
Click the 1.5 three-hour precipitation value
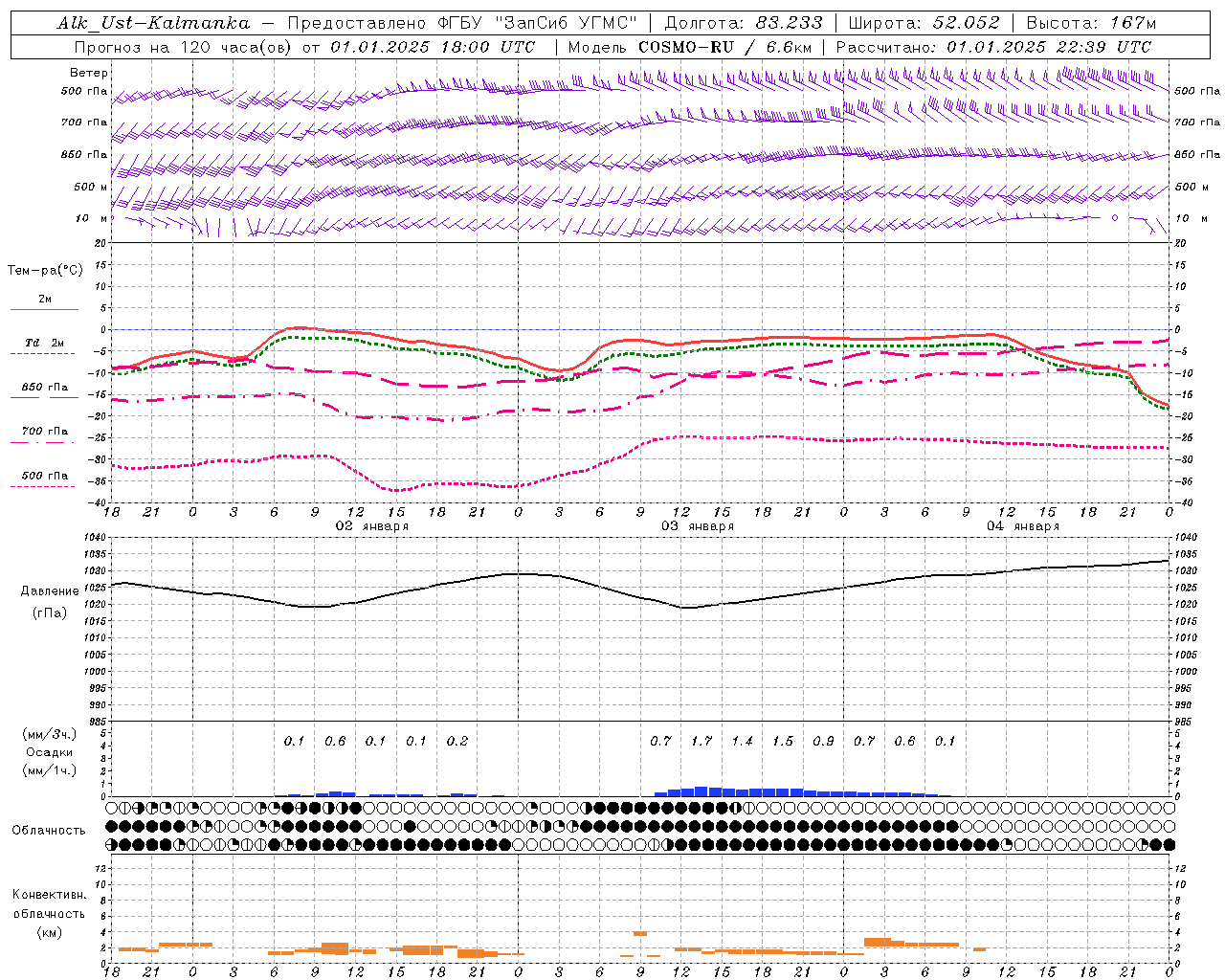click(783, 742)
